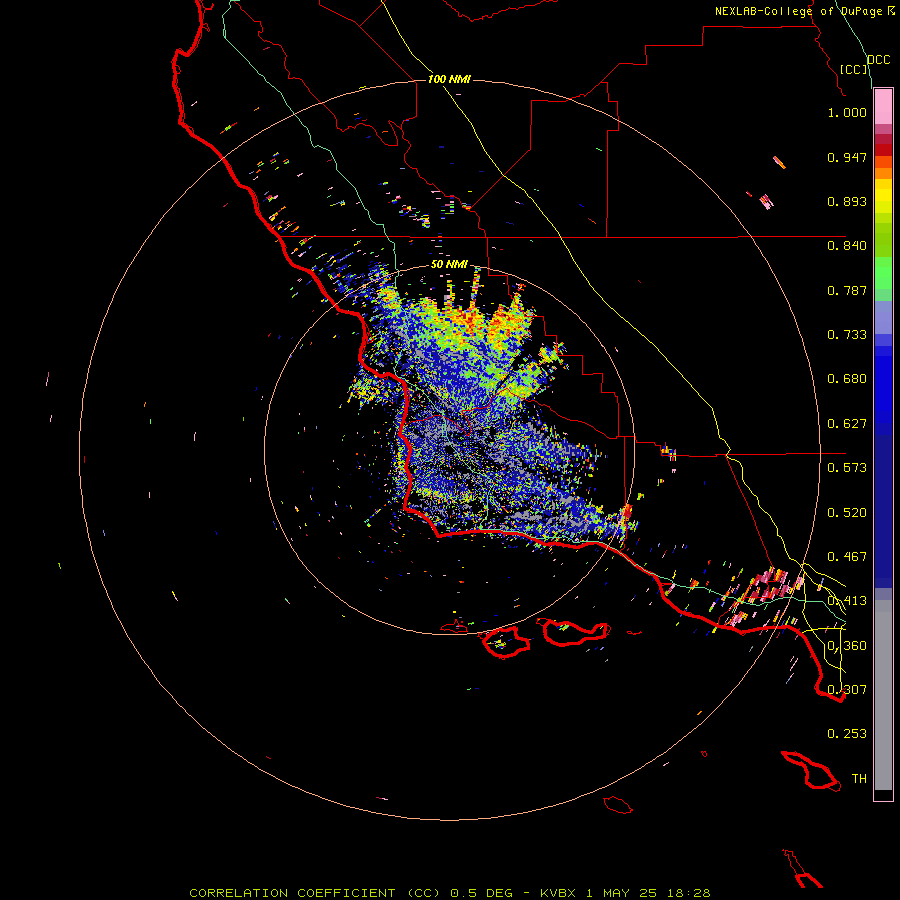Click the gray segment of the color scale
Viewport: 900px width, 900px height.
[x=883, y=695]
